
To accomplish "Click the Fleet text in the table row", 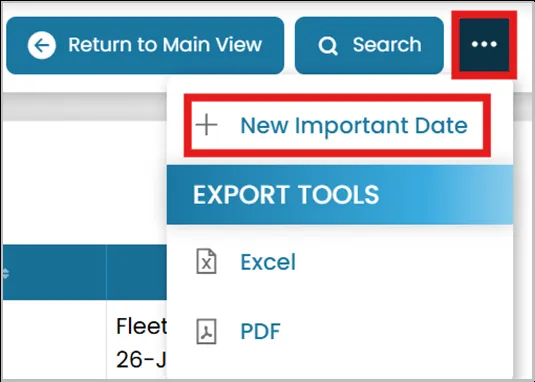I will (x=141, y=326).
